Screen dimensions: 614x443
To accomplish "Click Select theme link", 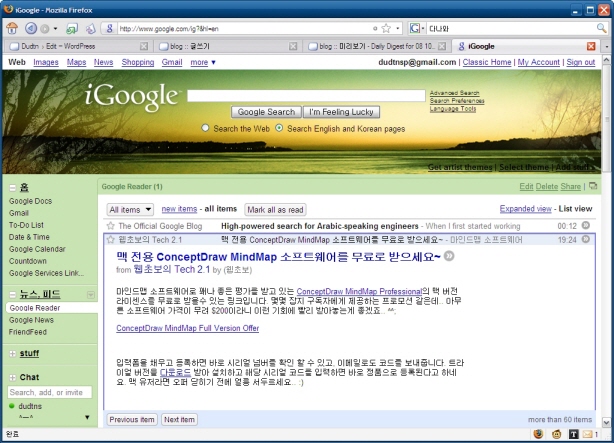I will (x=524, y=167).
